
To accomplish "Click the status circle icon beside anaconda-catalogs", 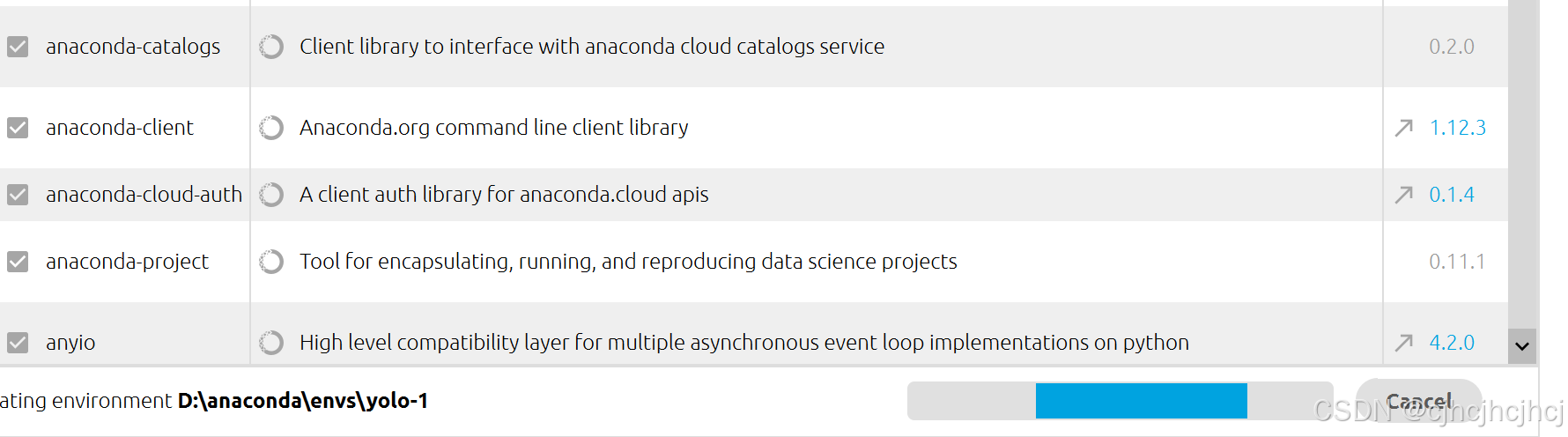I will click(271, 47).
